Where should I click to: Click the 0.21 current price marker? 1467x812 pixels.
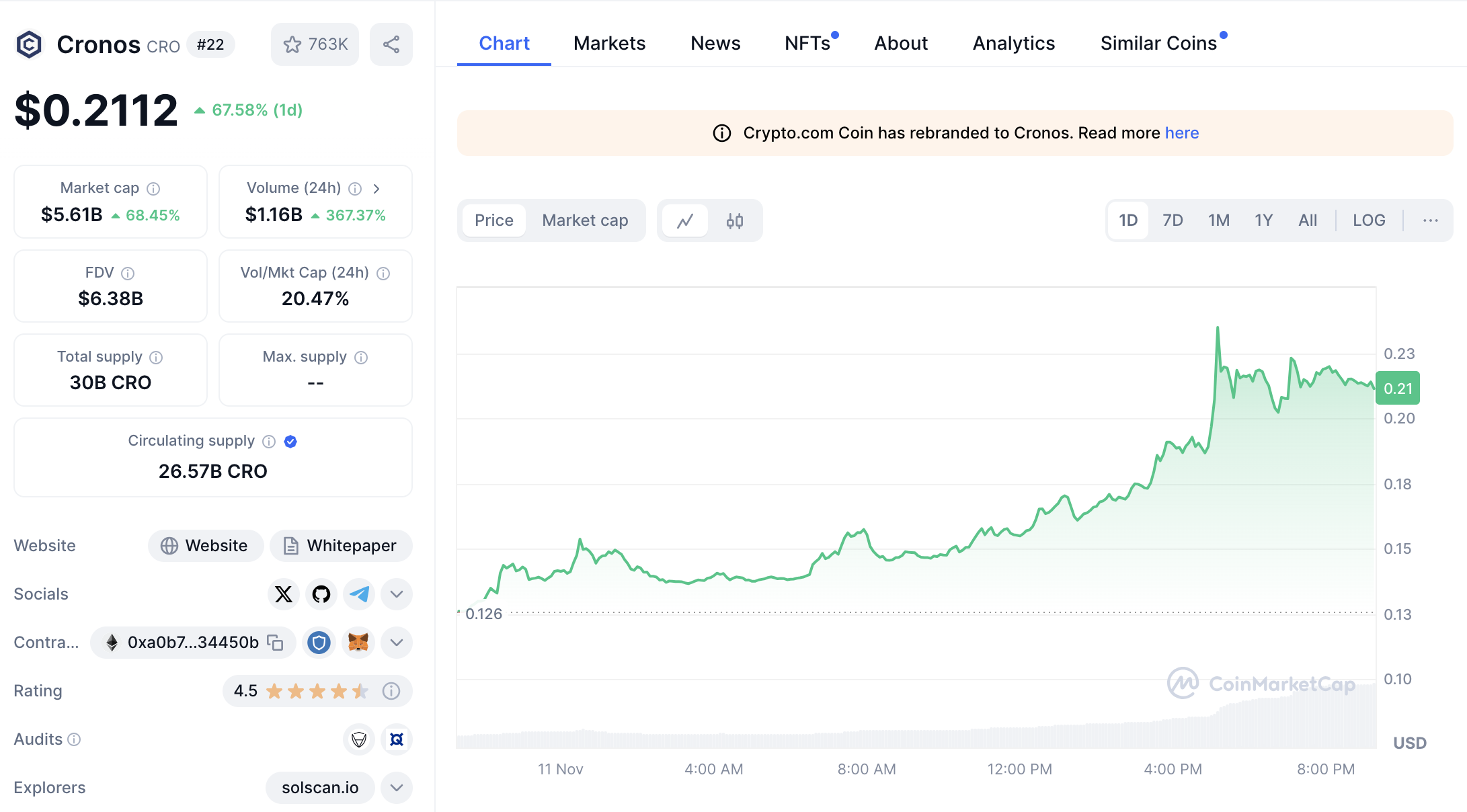pyautogui.click(x=1398, y=388)
